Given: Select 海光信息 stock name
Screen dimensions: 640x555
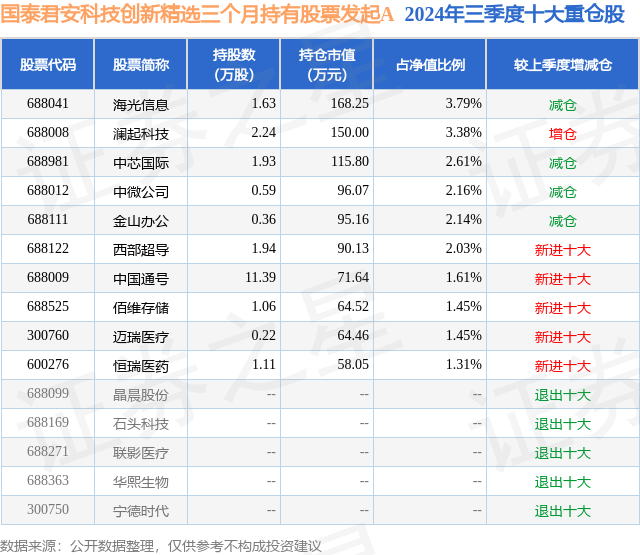Looking at the screenshot, I should 141,105.
